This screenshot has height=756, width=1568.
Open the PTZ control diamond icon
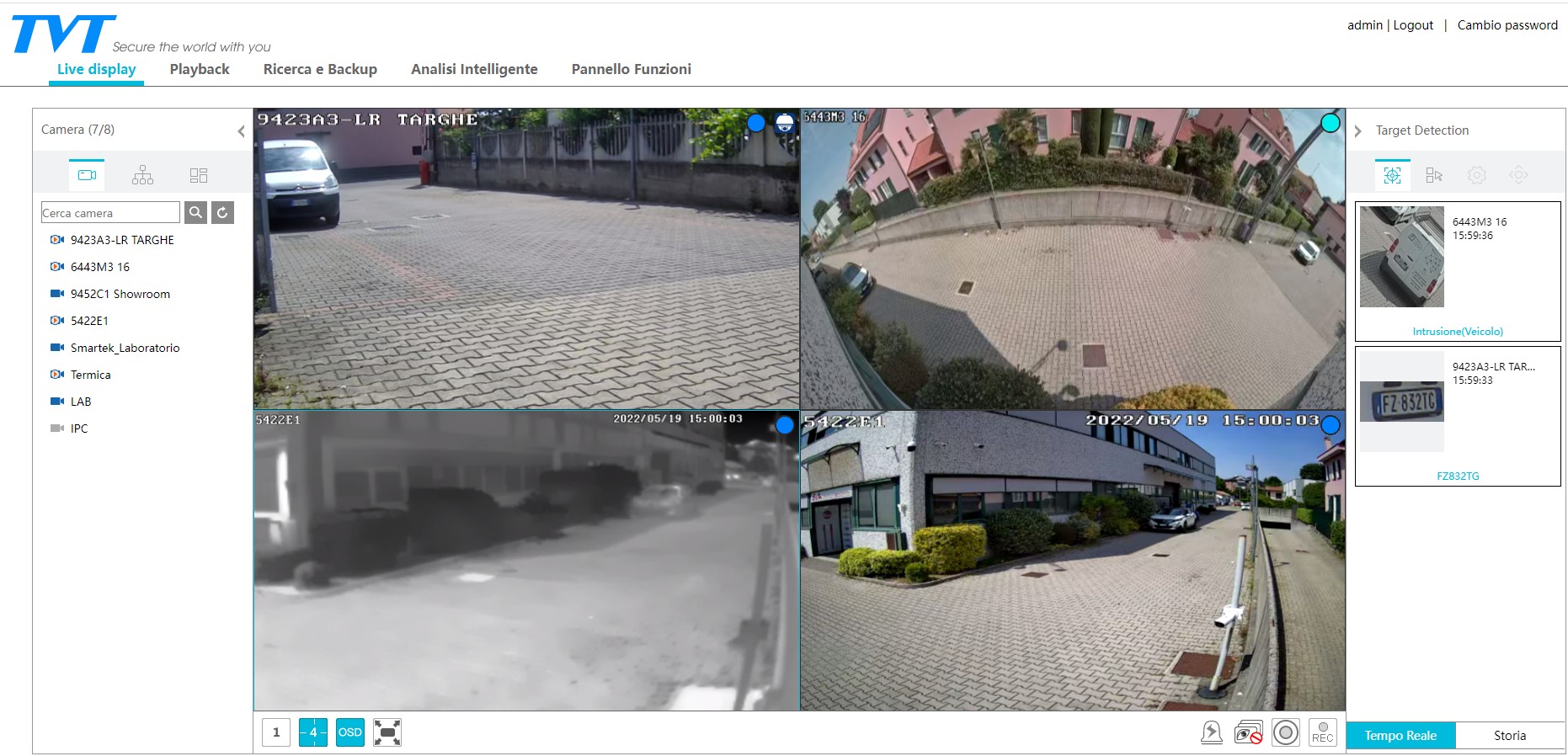pyautogui.click(x=1518, y=175)
